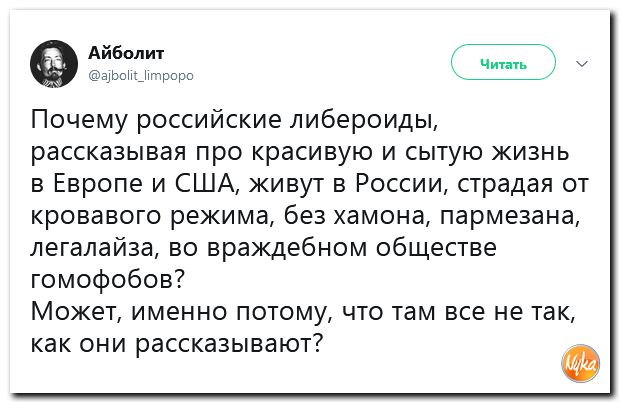Select the word либероиды in the tweet

(365, 120)
